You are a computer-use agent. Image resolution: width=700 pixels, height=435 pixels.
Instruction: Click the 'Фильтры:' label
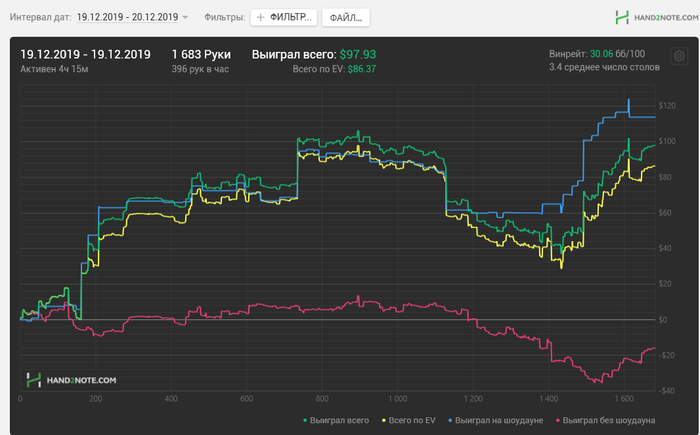point(225,17)
